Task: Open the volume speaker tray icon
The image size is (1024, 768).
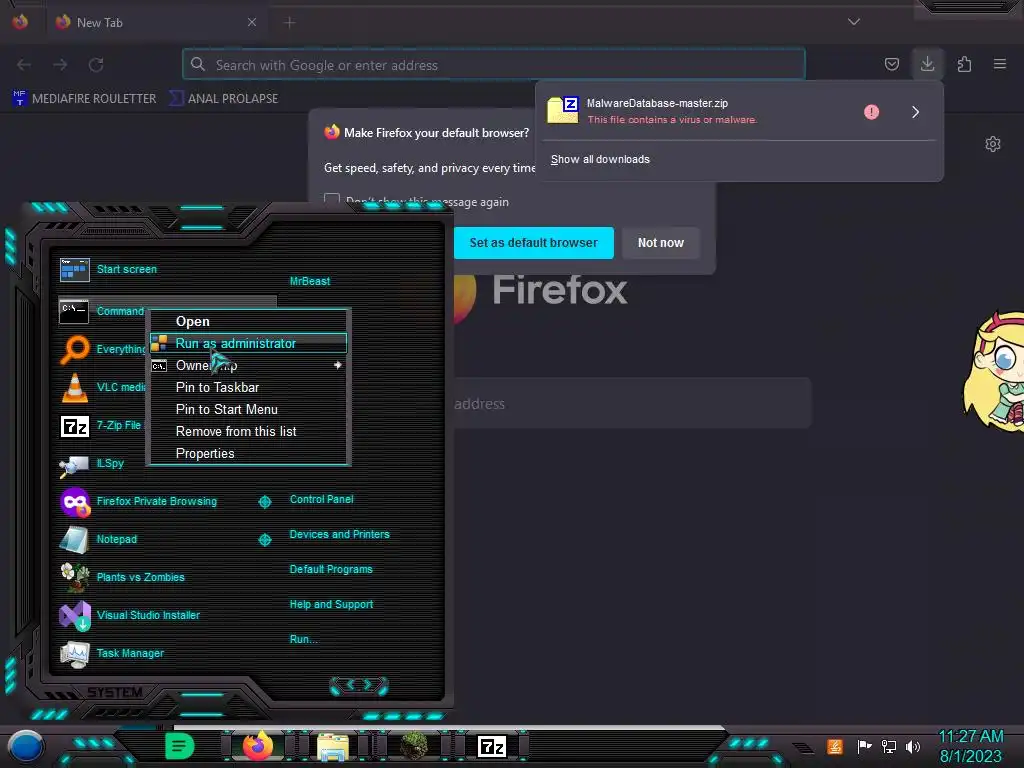Action: pyautogui.click(x=912, y=746)
